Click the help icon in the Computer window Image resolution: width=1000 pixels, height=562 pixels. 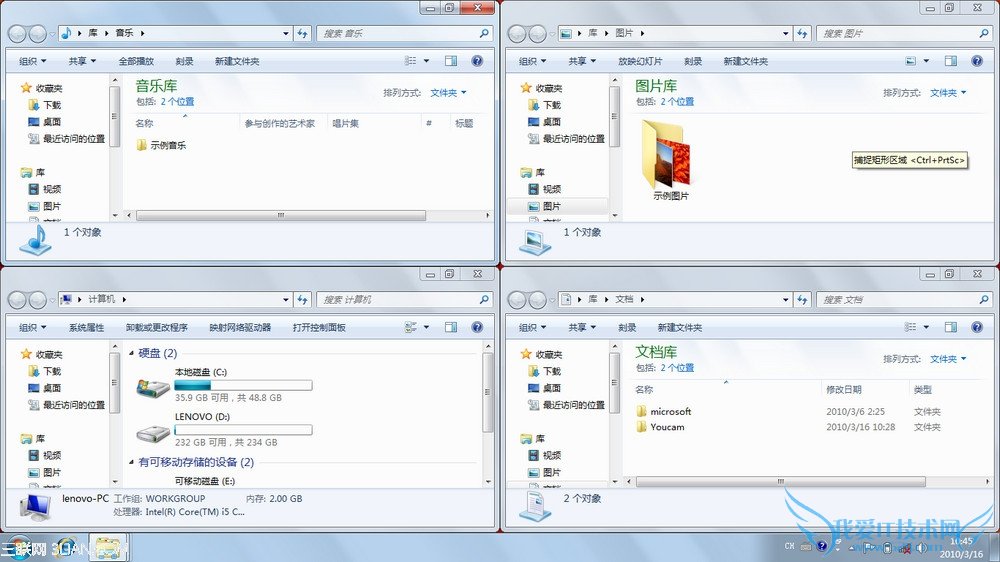[477, 327]
